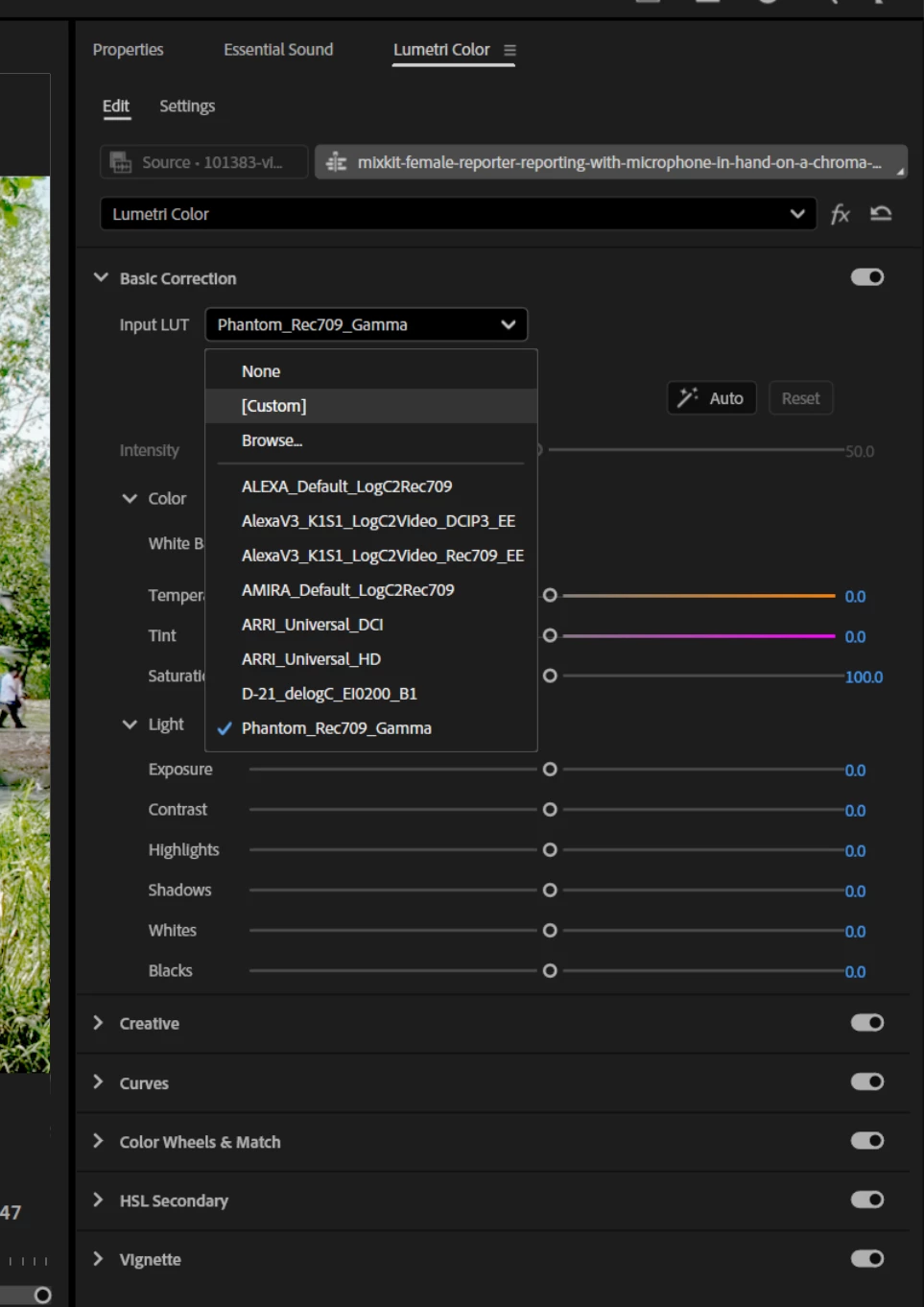This screenshot has height=1307, width=924.
Task: Click the Reset button
Action: (800, 398)
